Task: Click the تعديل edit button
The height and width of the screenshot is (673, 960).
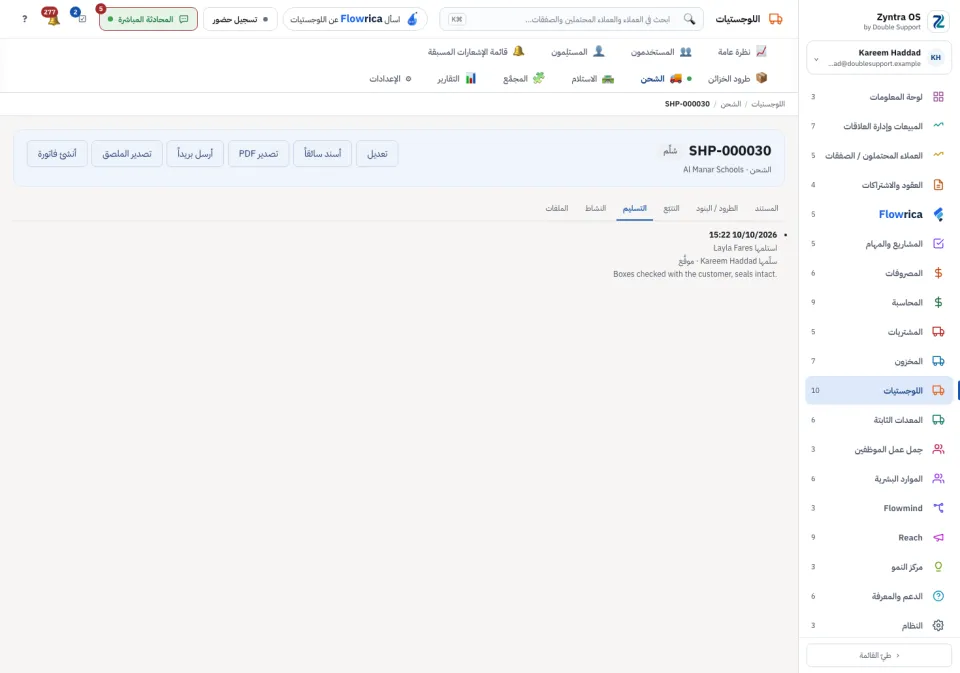Action: (x=377, y=154)
